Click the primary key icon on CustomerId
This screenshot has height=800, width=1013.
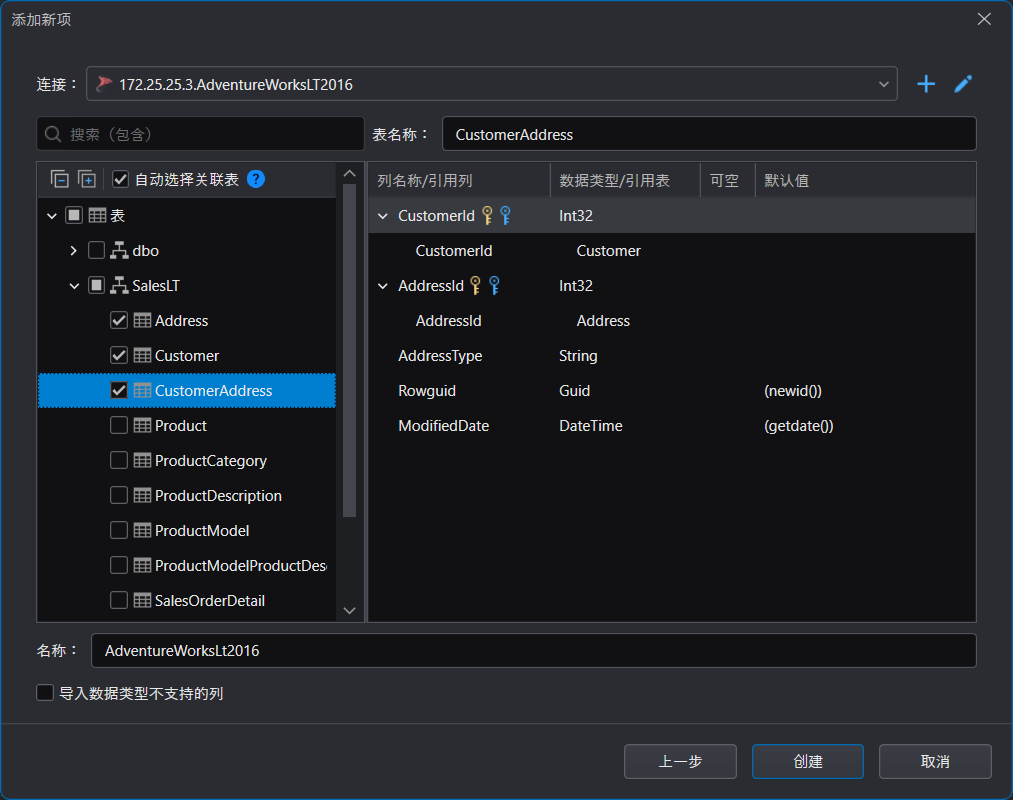(488, 215)
